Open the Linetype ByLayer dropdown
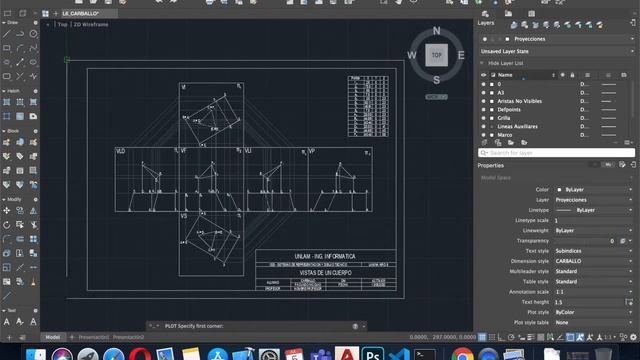Screen dimensions: 640x360 (594, 210)
